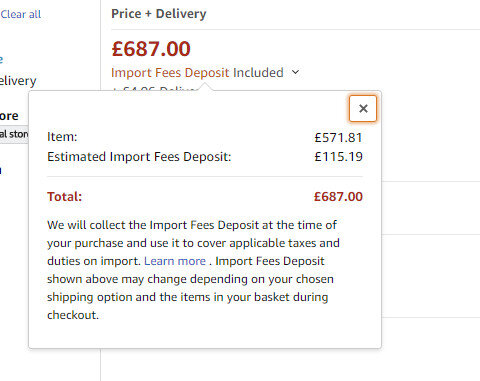Click the Item price £571.81

point(338,137)
